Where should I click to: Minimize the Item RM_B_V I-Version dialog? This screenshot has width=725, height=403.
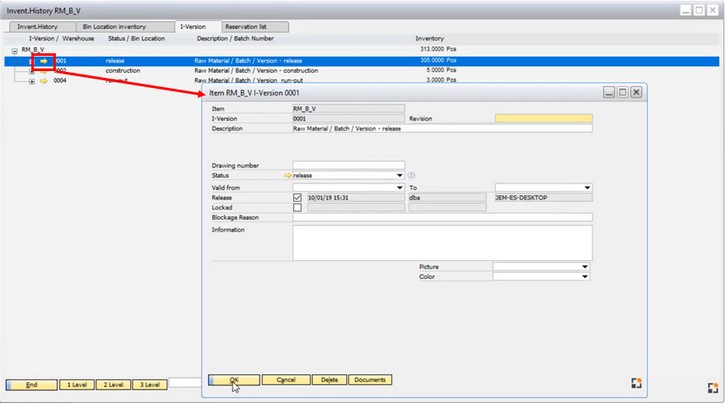[607, 92]
